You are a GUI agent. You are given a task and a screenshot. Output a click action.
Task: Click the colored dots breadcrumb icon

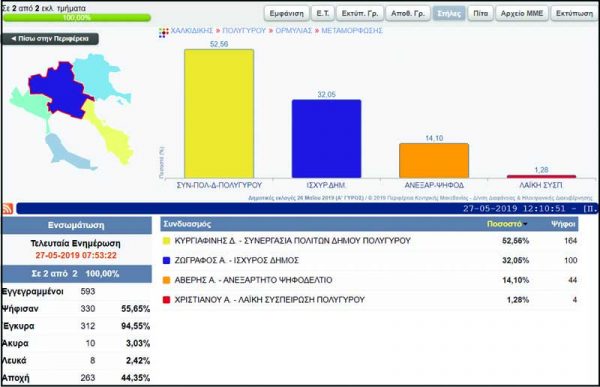coord(164,33)
